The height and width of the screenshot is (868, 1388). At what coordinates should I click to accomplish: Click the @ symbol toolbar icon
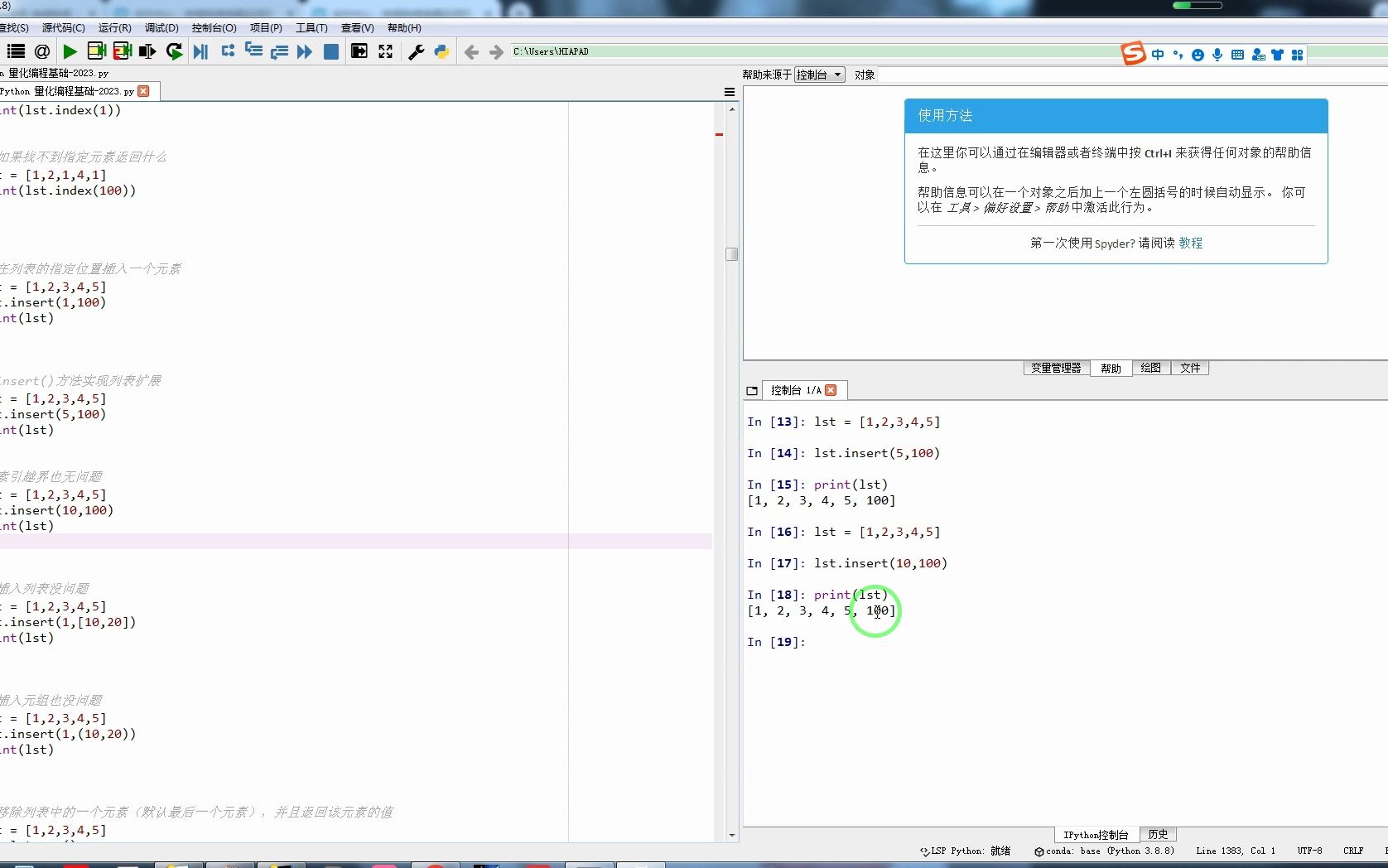coord(42,51)
